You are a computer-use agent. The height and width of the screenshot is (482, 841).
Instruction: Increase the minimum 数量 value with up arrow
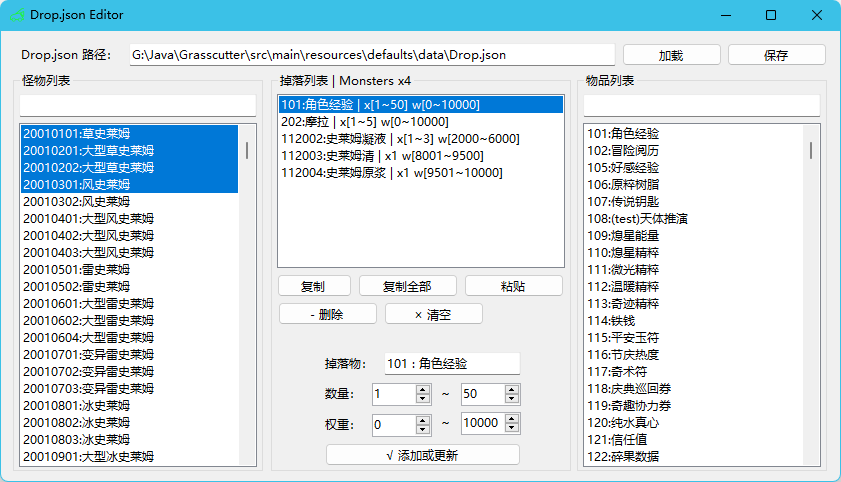pyautogui.click(x=423, y=389)
